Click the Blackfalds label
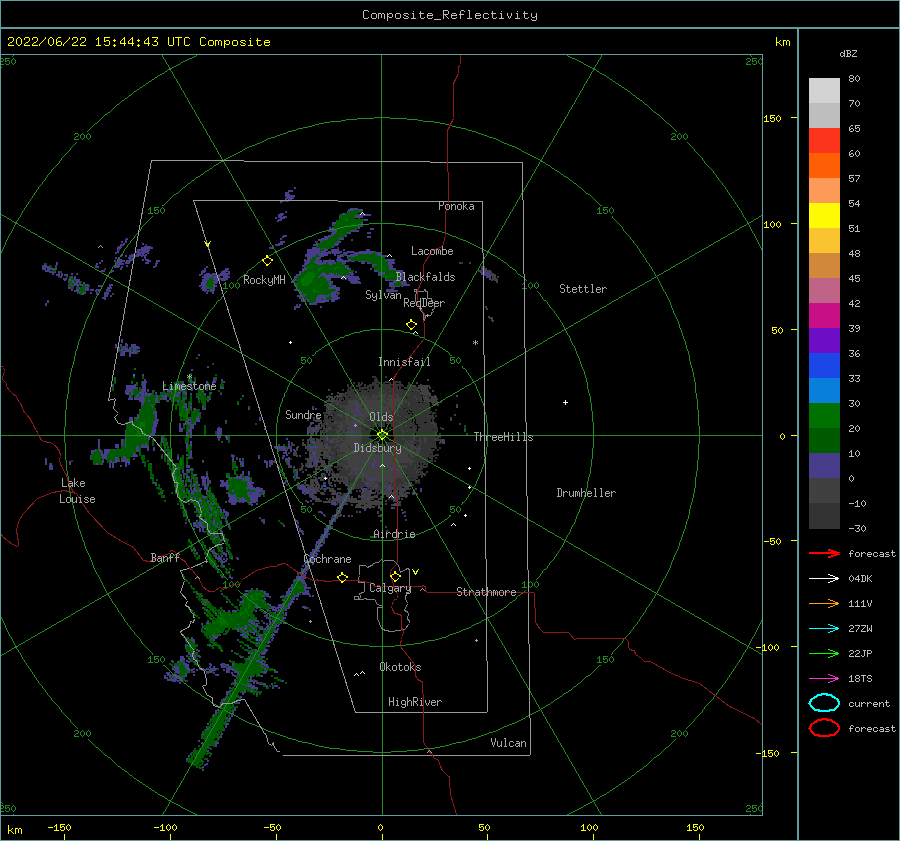The width and height of the screenshot is (900, 841). point(425,277)
